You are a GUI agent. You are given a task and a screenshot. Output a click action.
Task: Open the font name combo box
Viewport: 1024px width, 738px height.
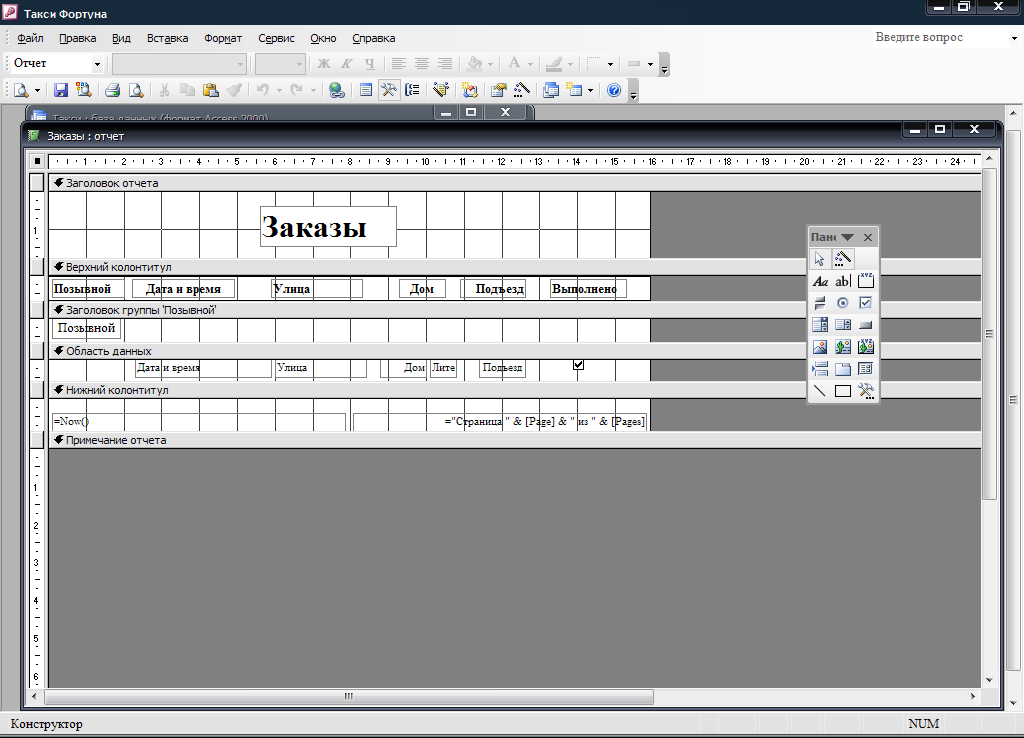point(179,63)
